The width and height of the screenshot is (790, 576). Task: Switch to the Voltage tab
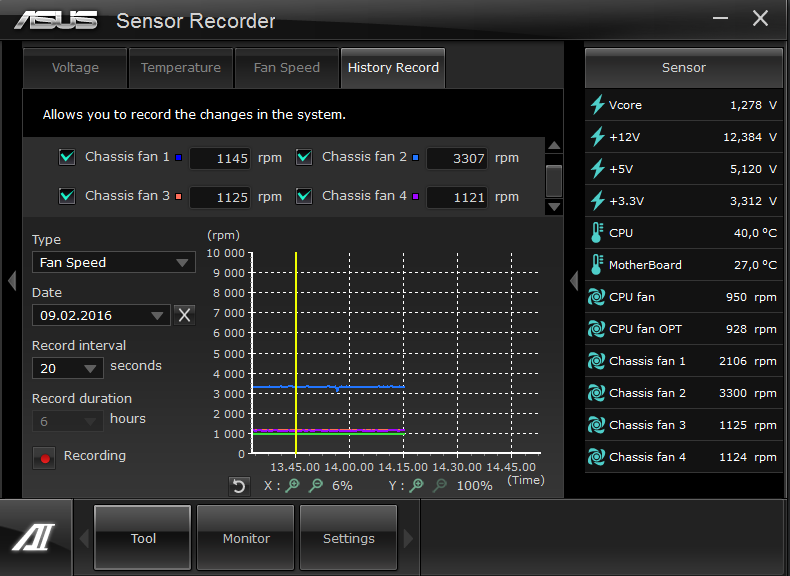coord(75,68)
